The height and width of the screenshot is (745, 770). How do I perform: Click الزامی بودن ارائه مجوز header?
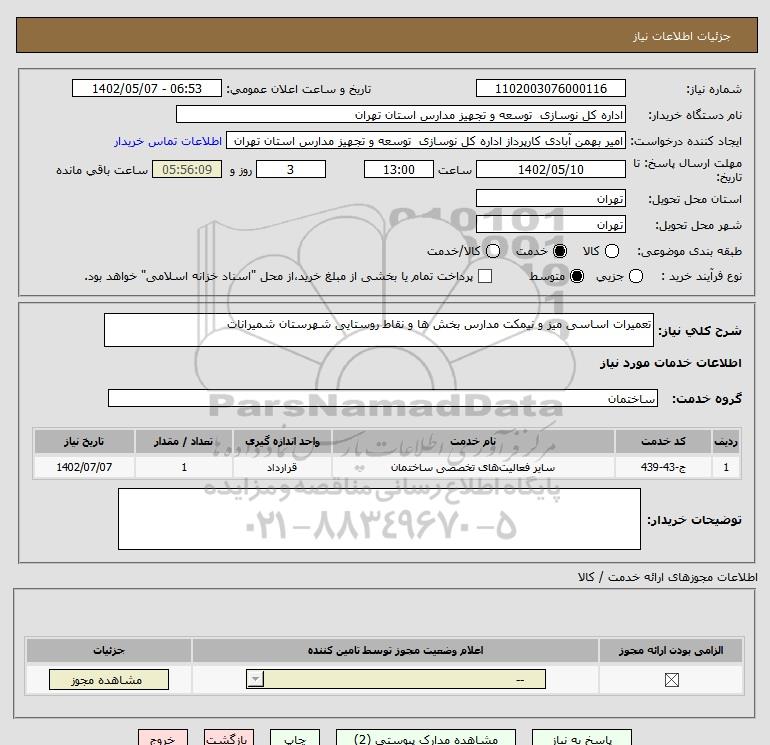[x=671, y=650]
